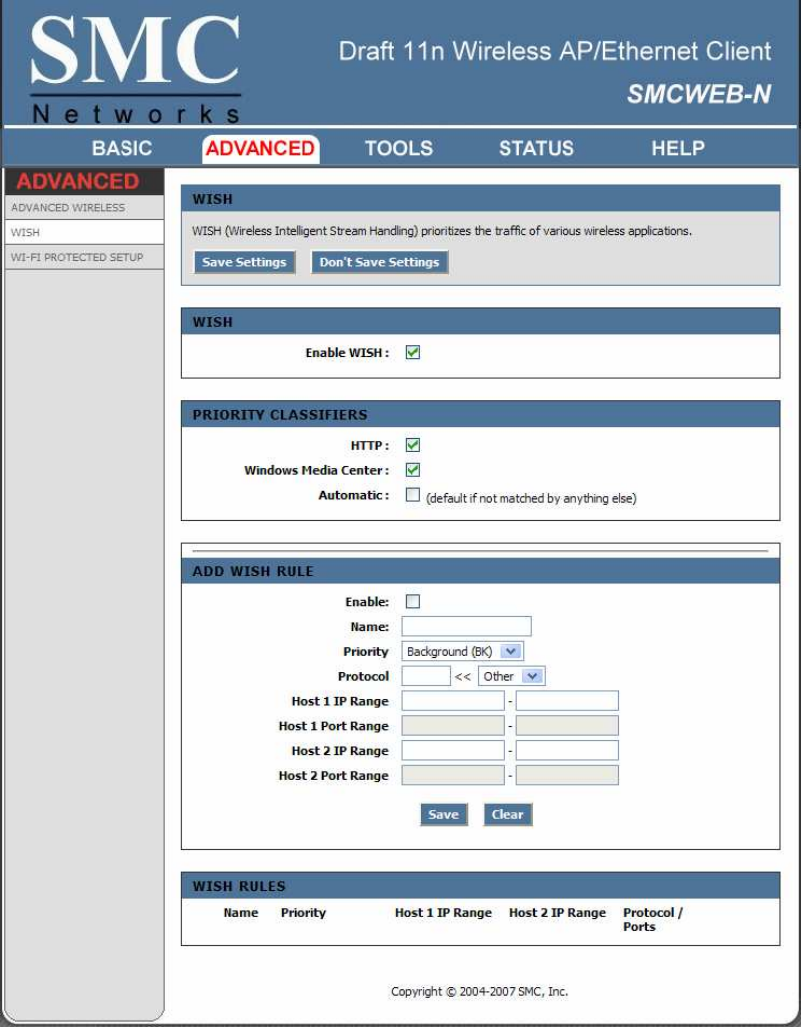Click the Protocol number input field

coord(426,676)
